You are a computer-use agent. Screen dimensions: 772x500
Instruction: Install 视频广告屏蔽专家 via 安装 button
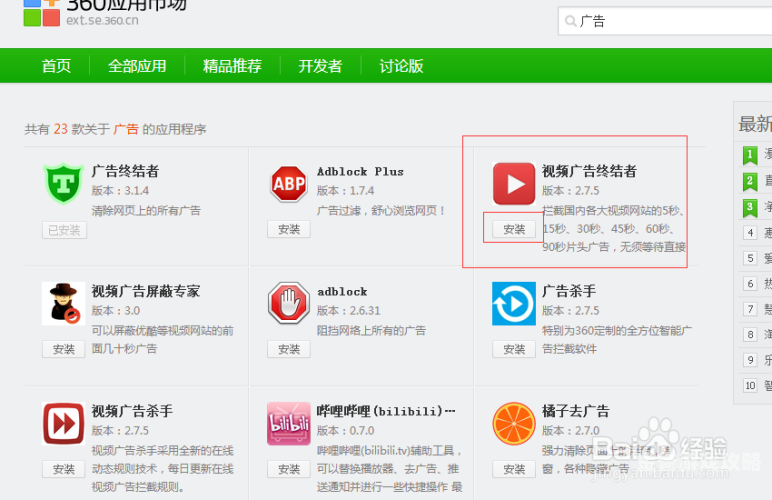coord(64,349)
